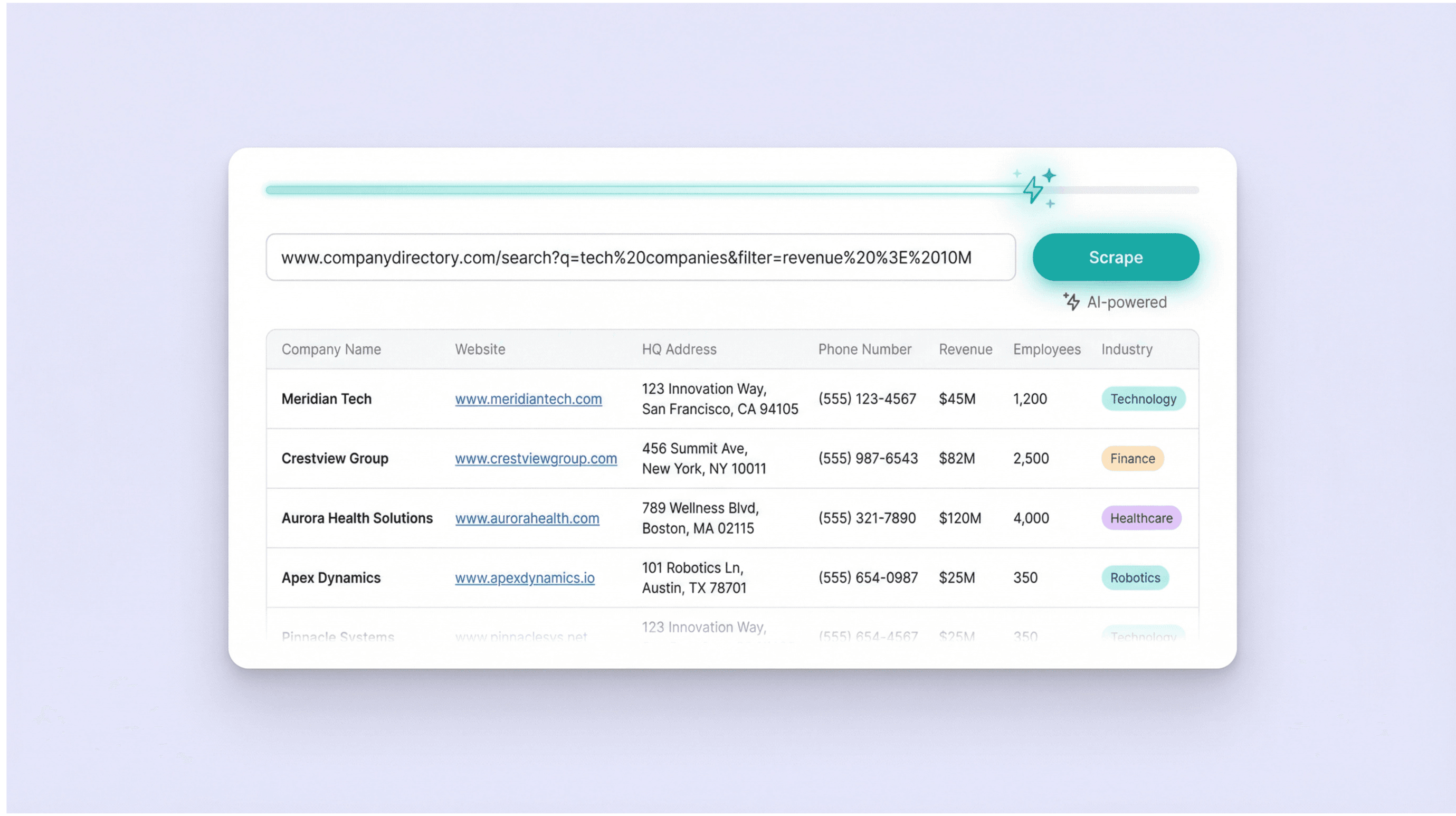Click the HQ Address column header

678,349
